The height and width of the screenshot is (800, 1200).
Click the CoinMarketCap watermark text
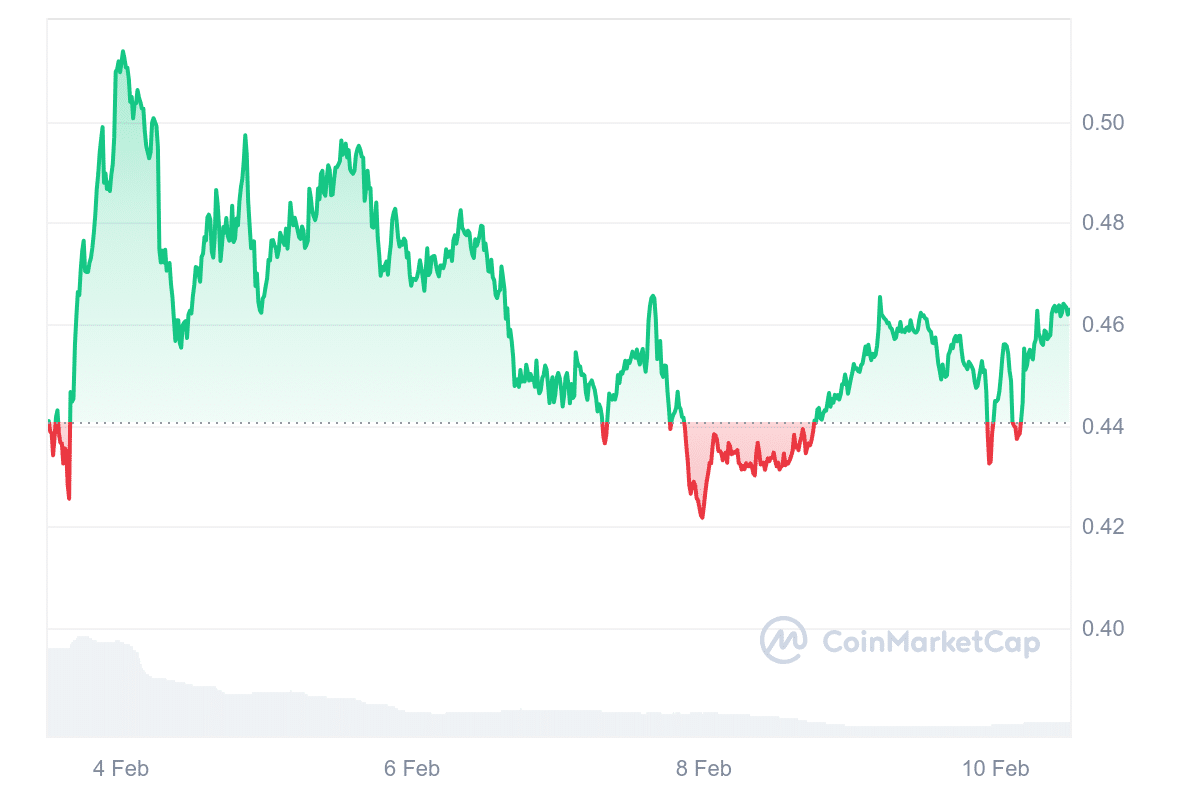tap(930, 642)
